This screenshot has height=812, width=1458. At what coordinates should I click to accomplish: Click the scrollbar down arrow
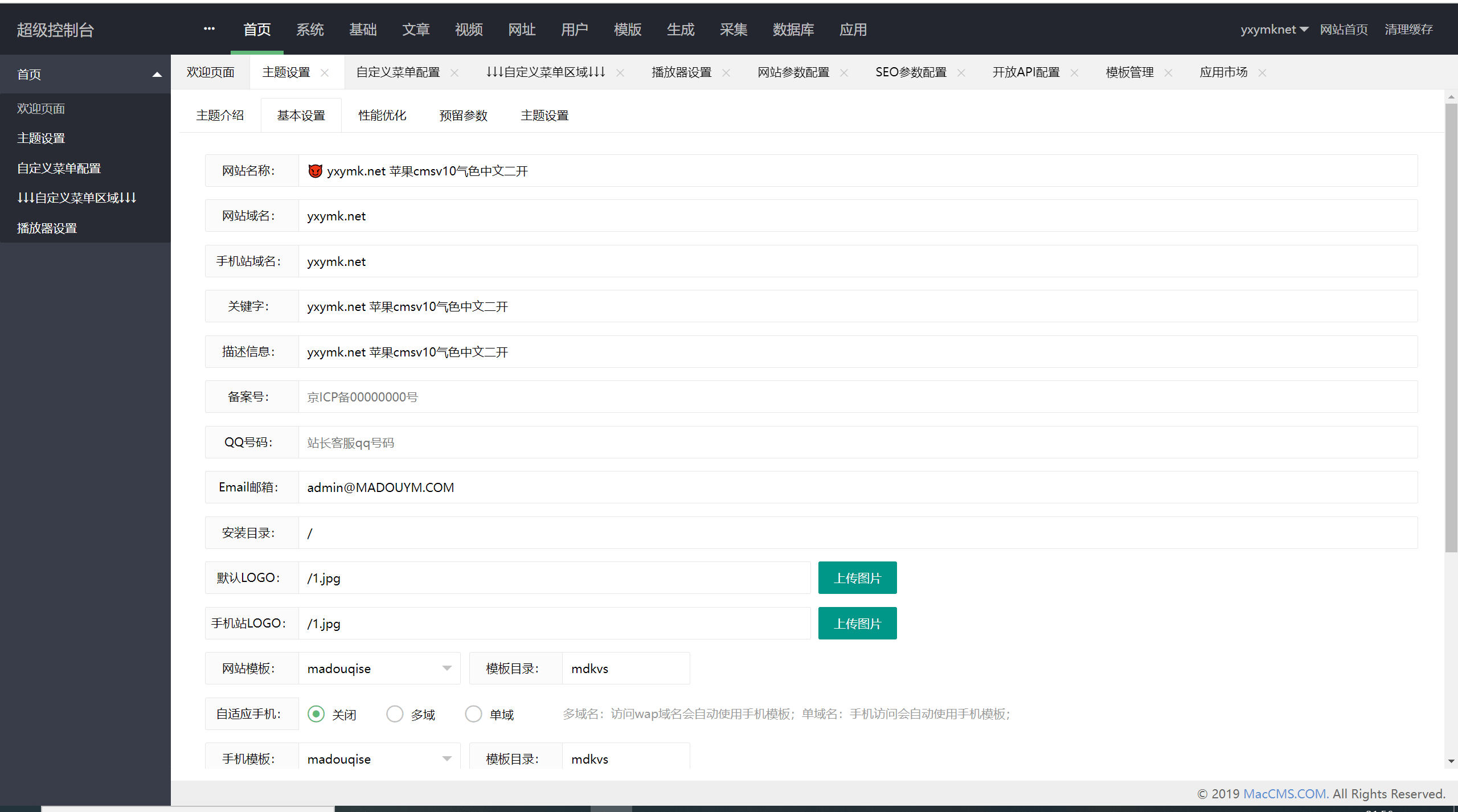click(x=1451, y=761)
